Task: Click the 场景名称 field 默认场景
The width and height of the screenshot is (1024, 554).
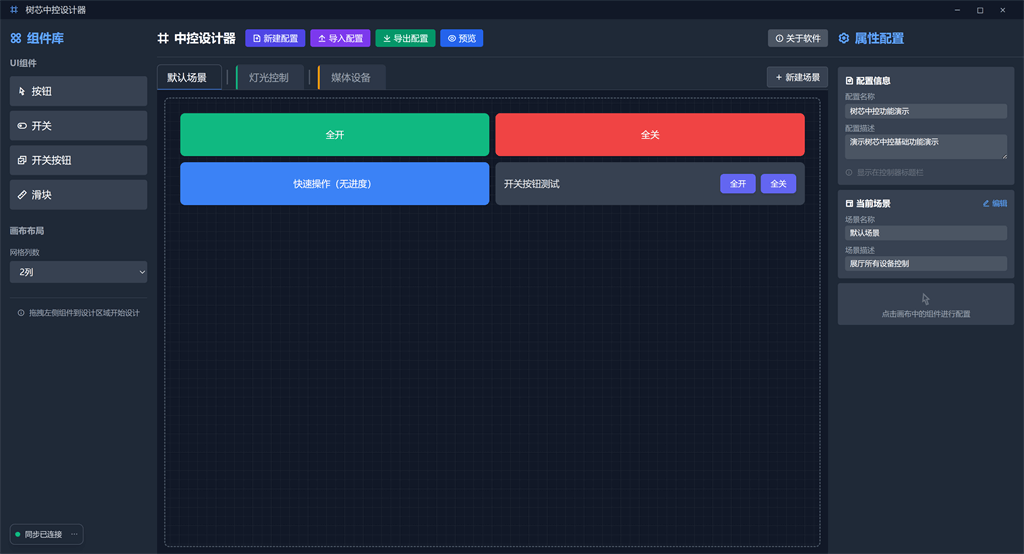Action: pyautogui.click(x=926, y=233)
